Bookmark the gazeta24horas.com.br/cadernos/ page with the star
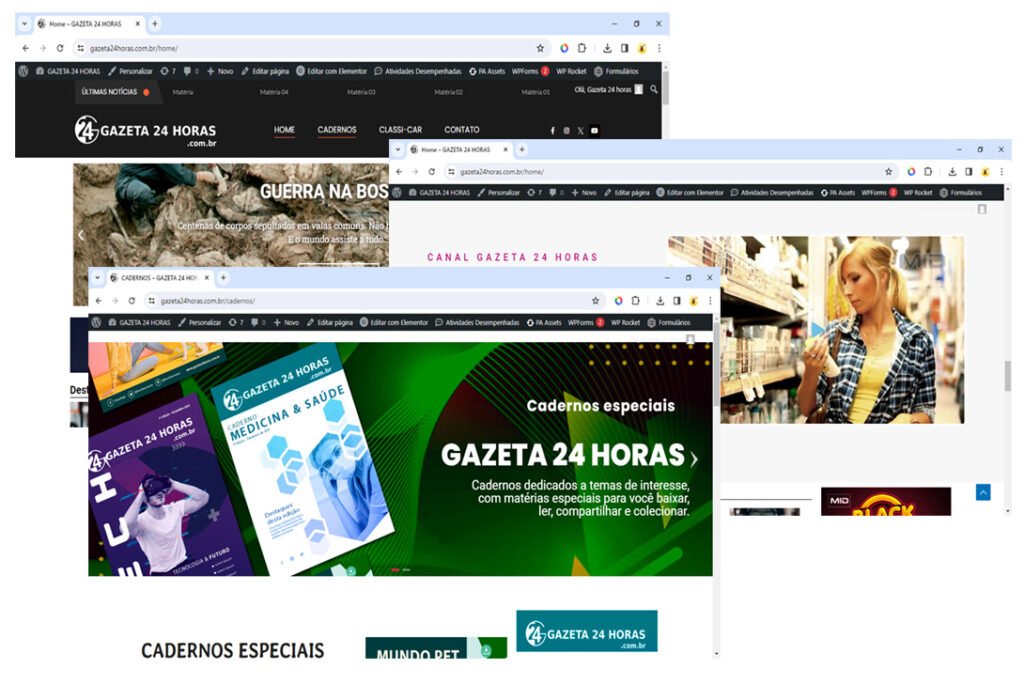Image resolution: width=1024 pixels, height=684 pixels. [x=595, y=301]
